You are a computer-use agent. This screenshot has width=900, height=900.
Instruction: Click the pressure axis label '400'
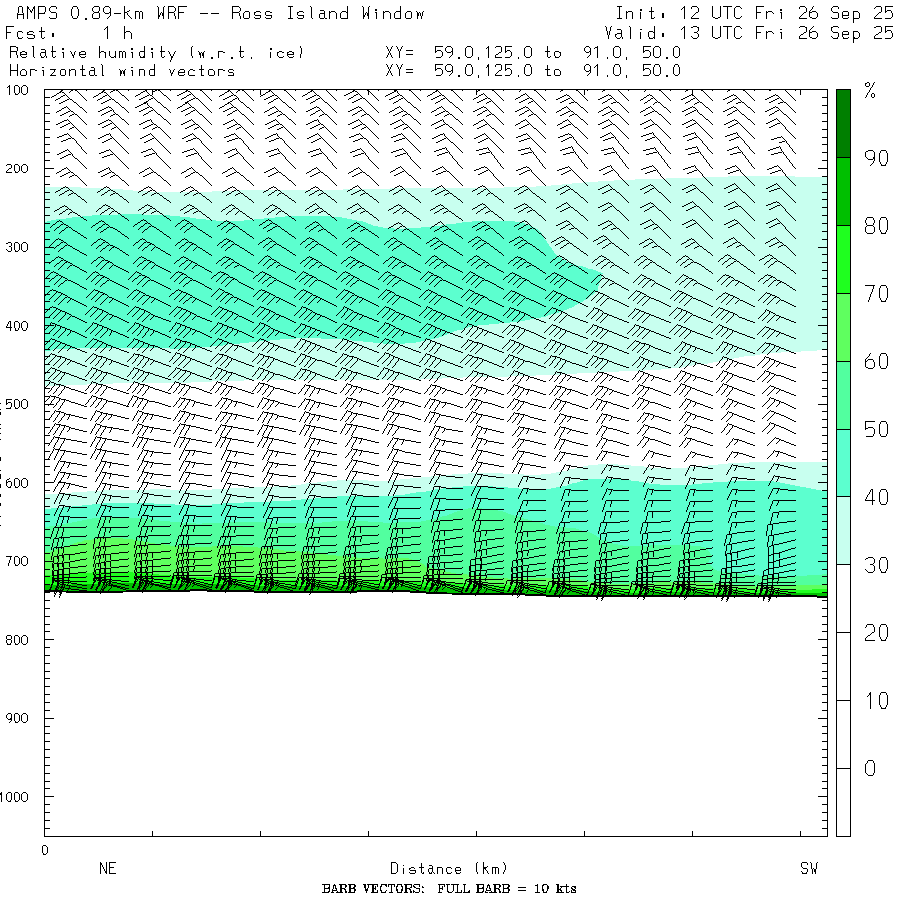click(x=17, y=326)
